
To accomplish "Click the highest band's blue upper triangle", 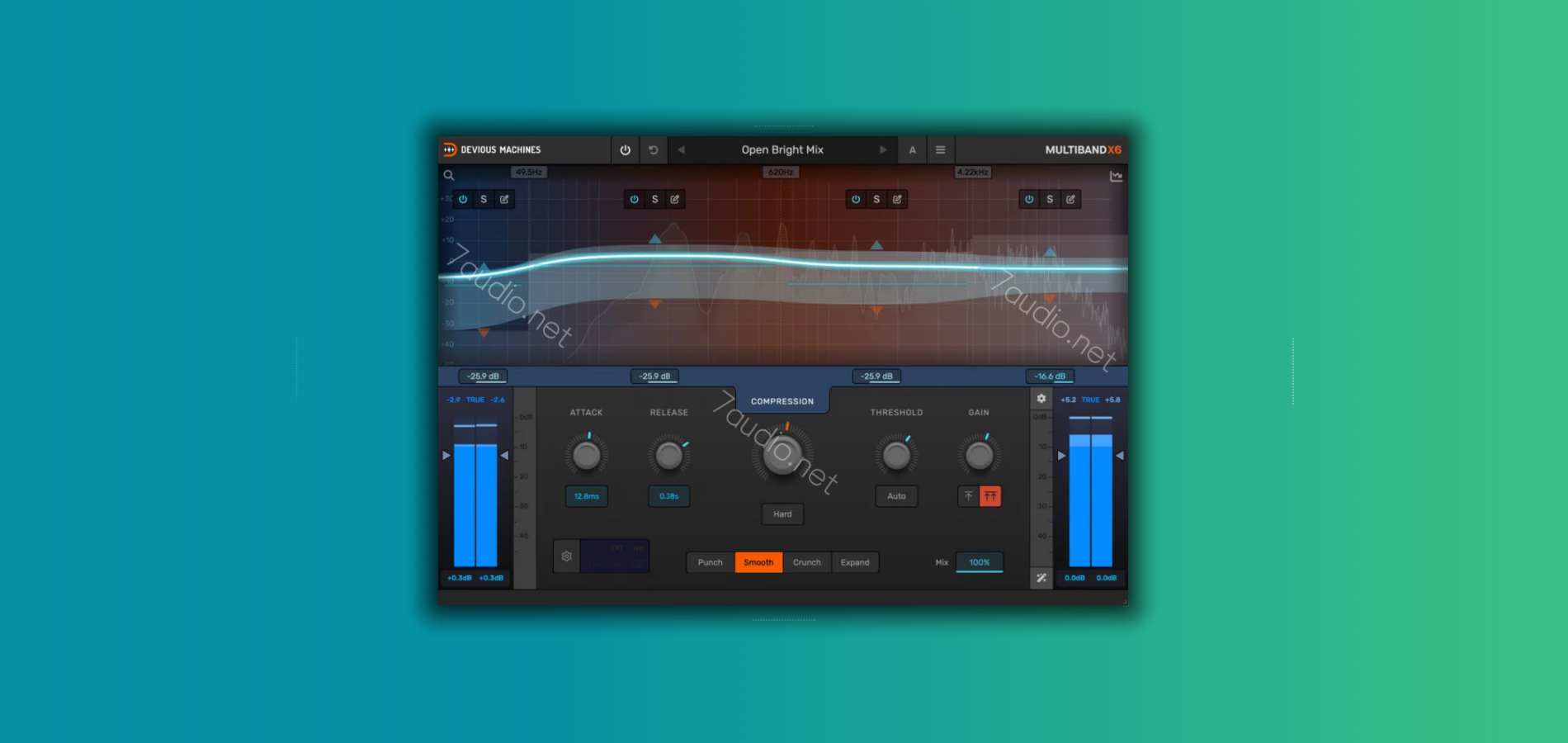I will tap(1050, 252).
